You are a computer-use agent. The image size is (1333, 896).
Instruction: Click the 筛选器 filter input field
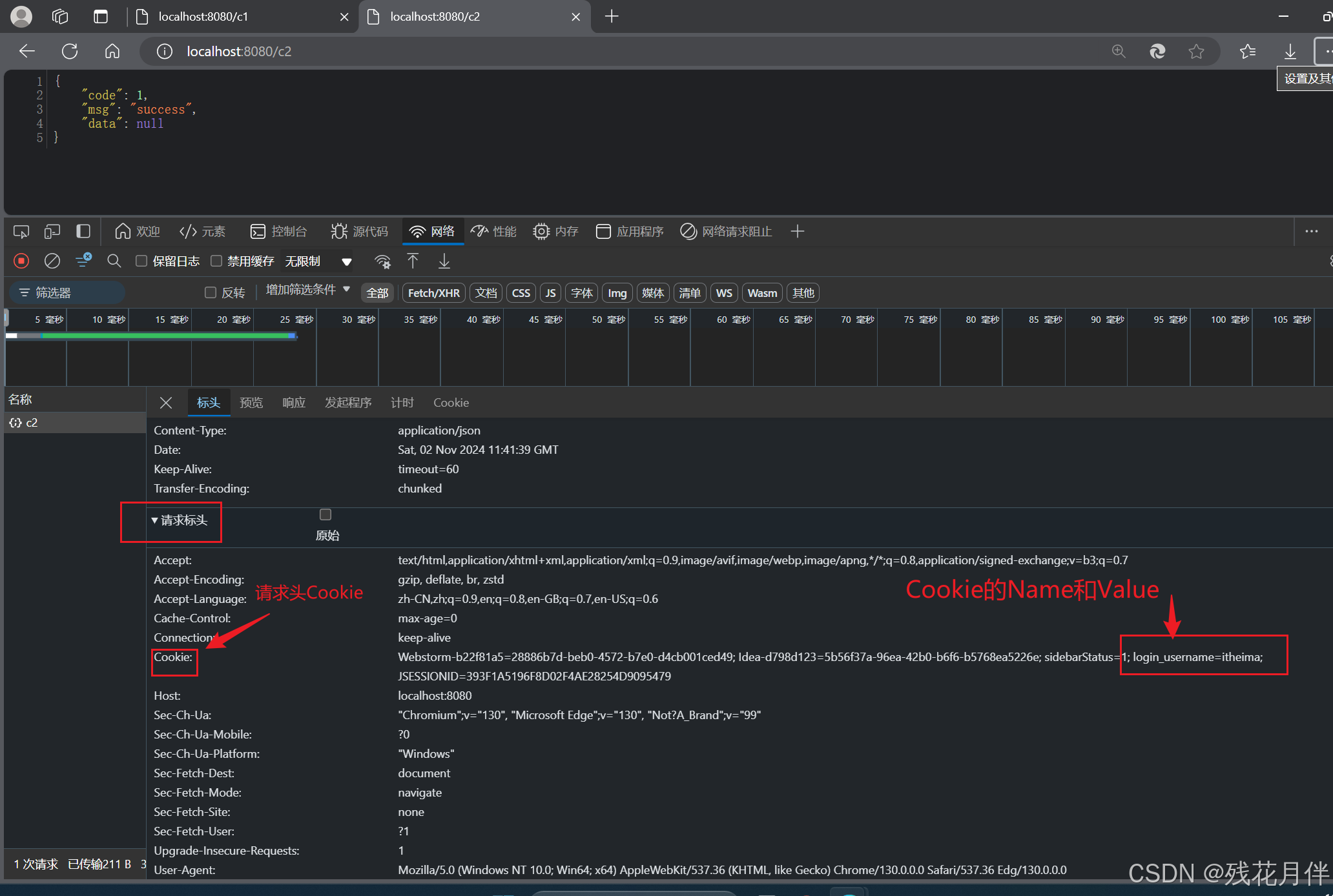tap(68, 292)
